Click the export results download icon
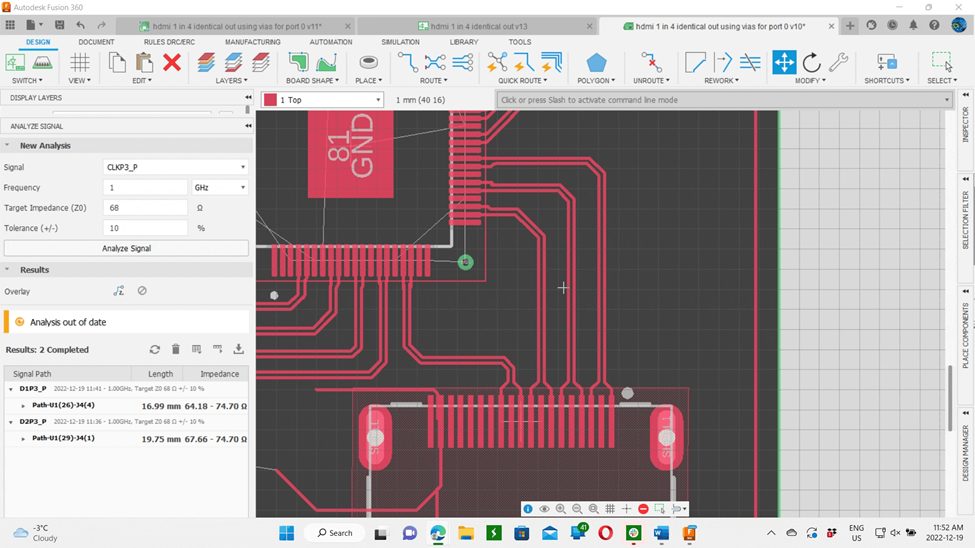Screen dimensions: 975x548 point(239,349)
